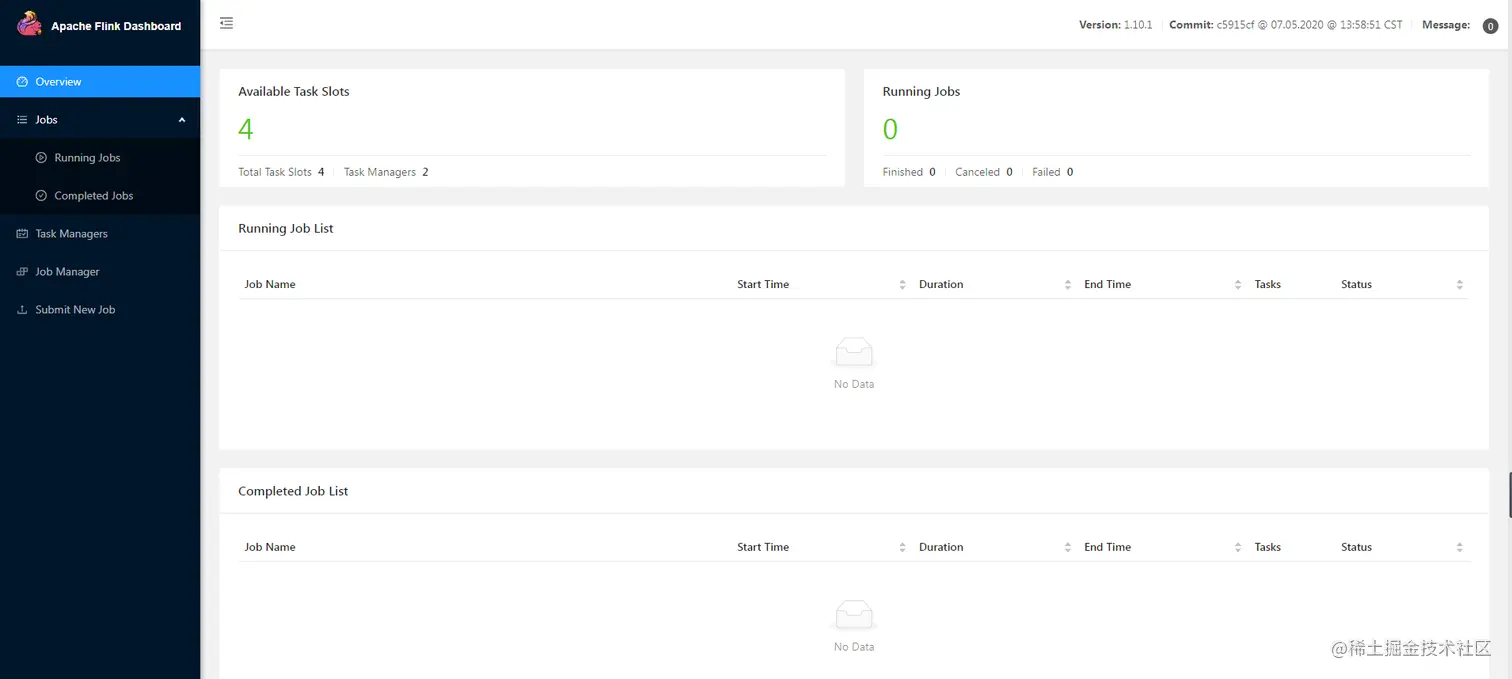Open Submit New Job page
Screen dimensions: 1512x679
75,310
